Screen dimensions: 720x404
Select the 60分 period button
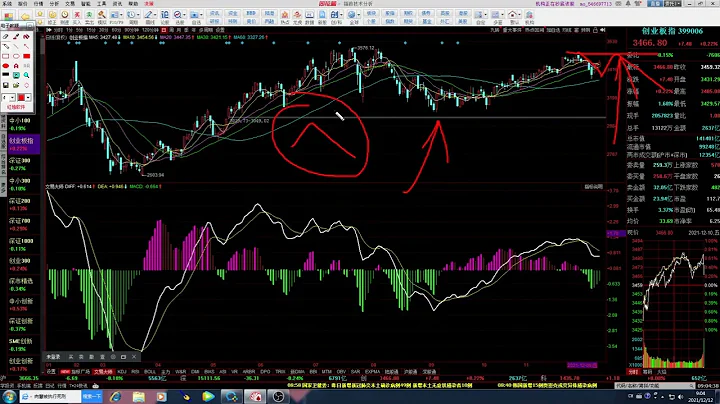click(116, 30)
